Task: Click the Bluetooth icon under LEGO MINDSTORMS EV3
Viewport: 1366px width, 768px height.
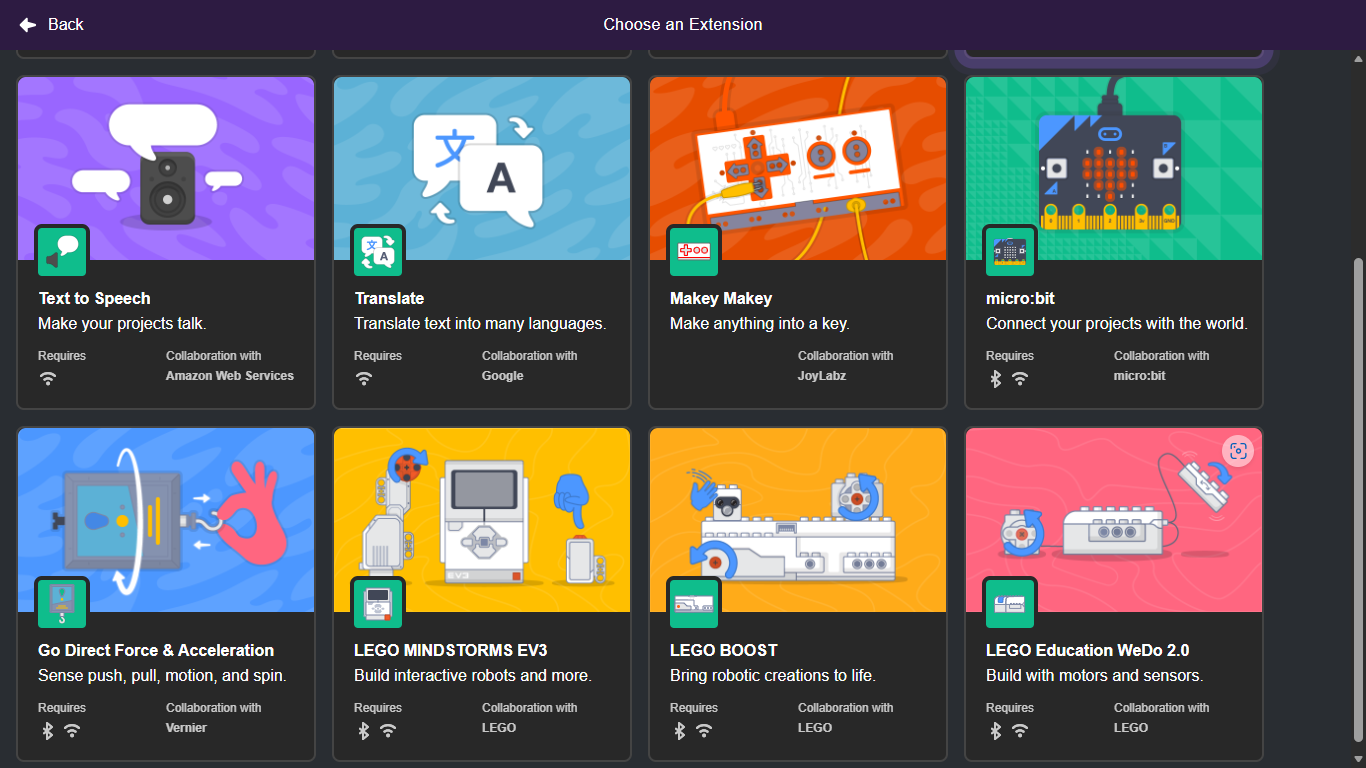Action: [x=363, y=731]
